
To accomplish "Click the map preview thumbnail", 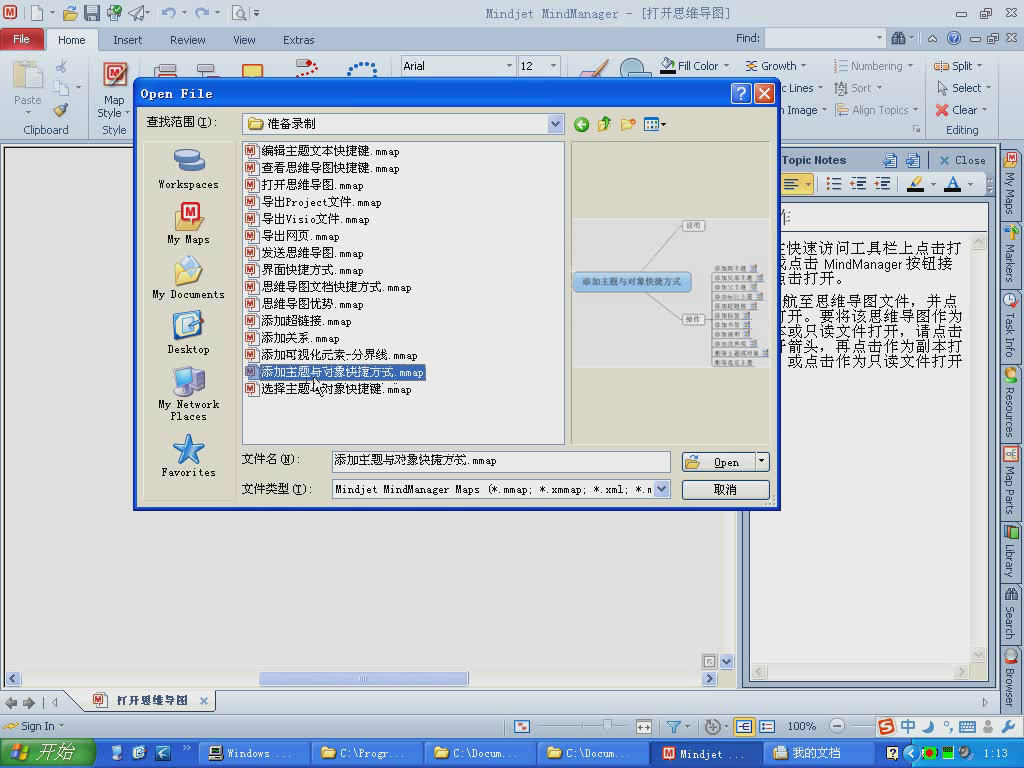I will (x=671, y=292).
